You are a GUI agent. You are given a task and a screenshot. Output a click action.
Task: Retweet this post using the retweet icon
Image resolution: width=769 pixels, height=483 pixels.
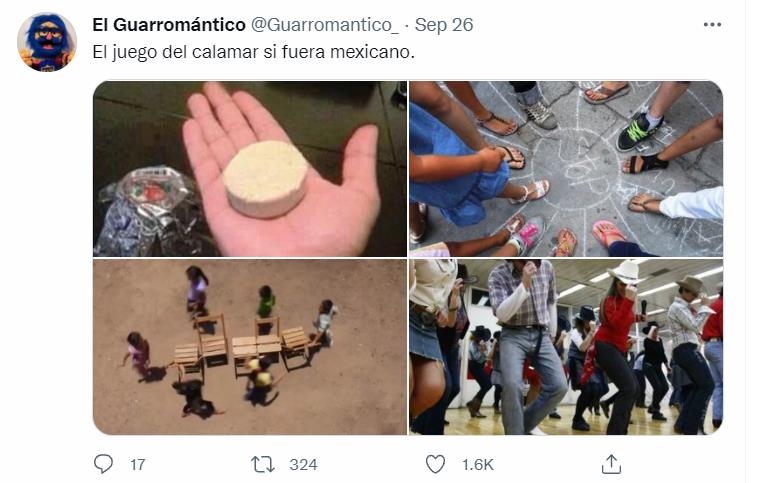(x=263, y=464)
